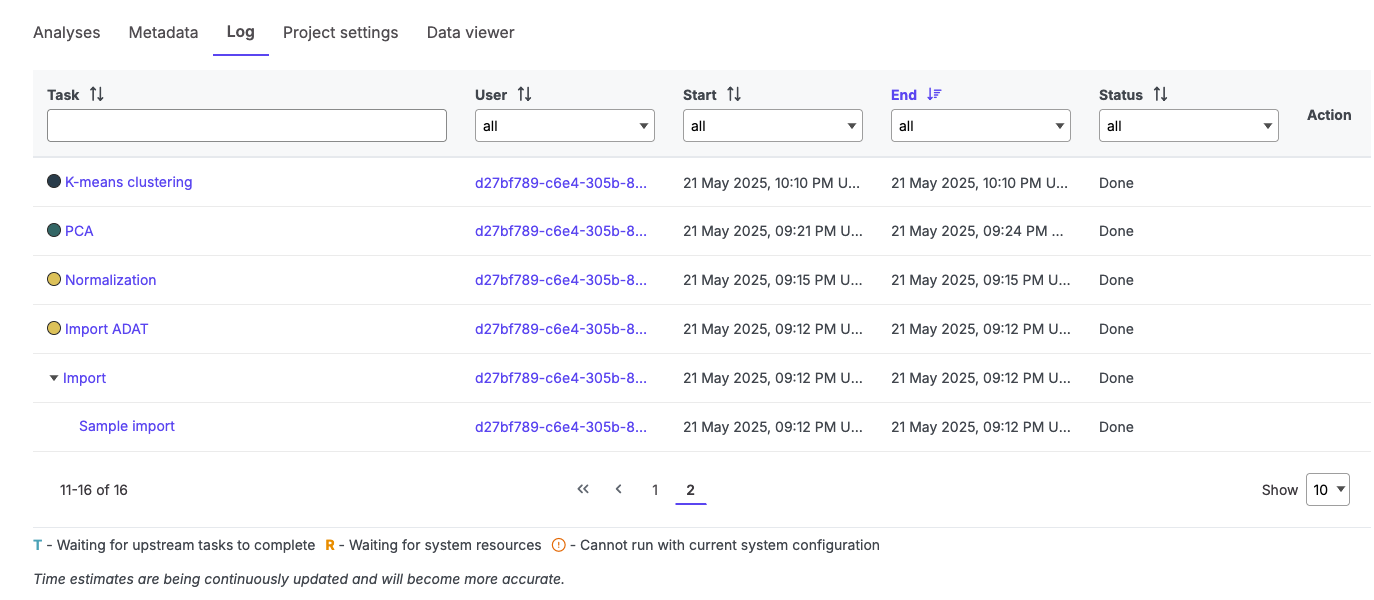Open the User filter dropdown
Viewport: 1374px width, 600px height.
point(564,126)
